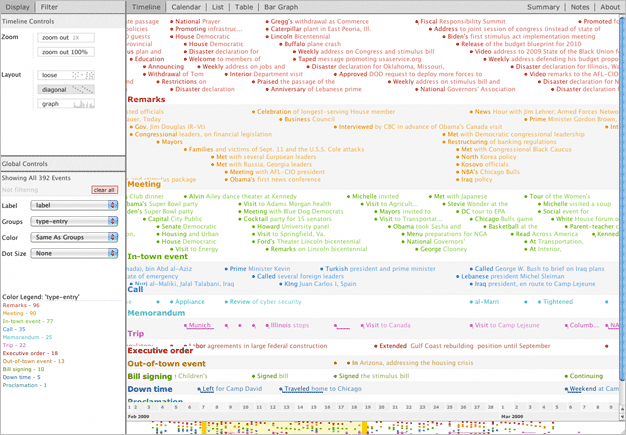Screen dimensions: 626x435
Task: Click the zoom out 2X button
Action: 66,38
